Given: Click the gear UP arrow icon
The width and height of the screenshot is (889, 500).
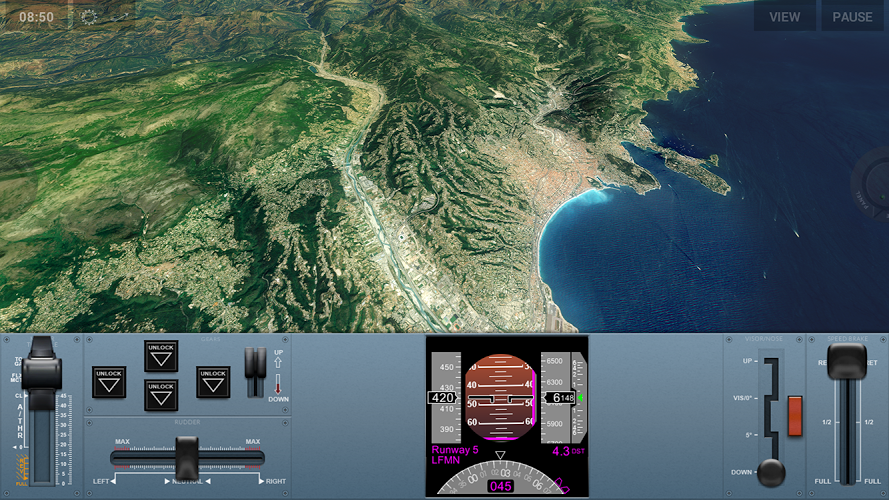Looking at the screenshot, I should pyautogui.click(x=278, y=364).
